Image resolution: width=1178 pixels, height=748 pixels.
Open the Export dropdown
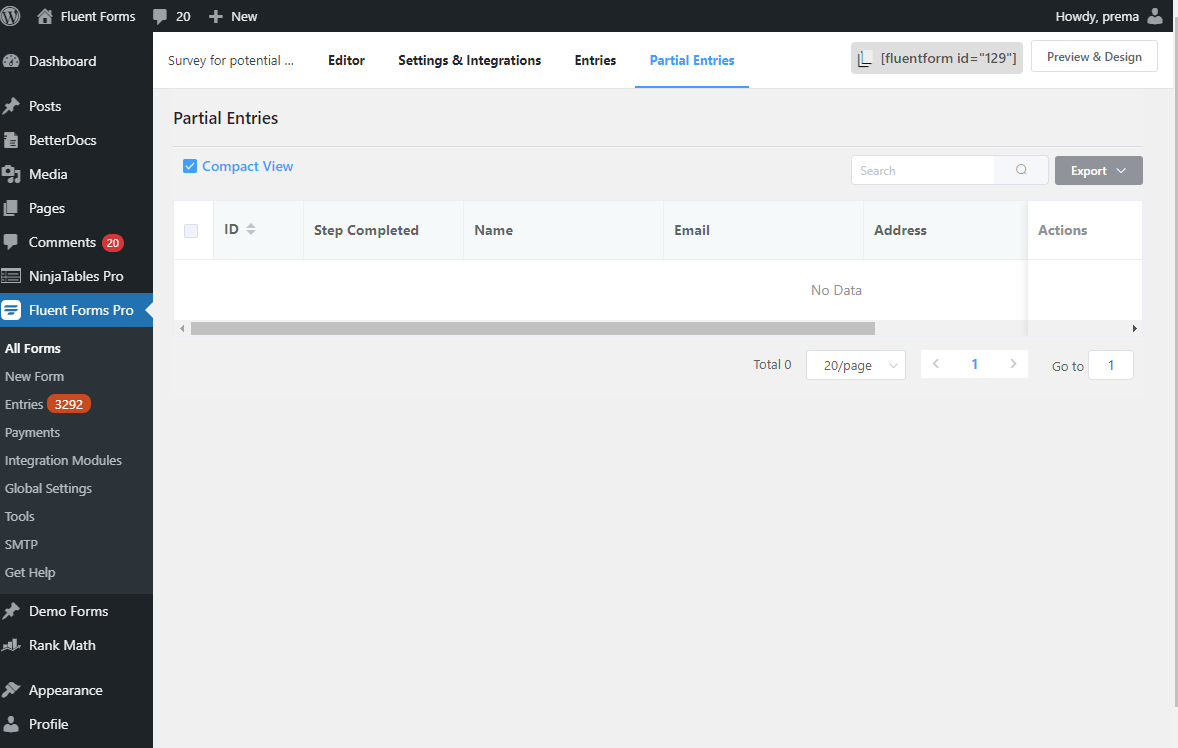click(x=1098, y=170)
